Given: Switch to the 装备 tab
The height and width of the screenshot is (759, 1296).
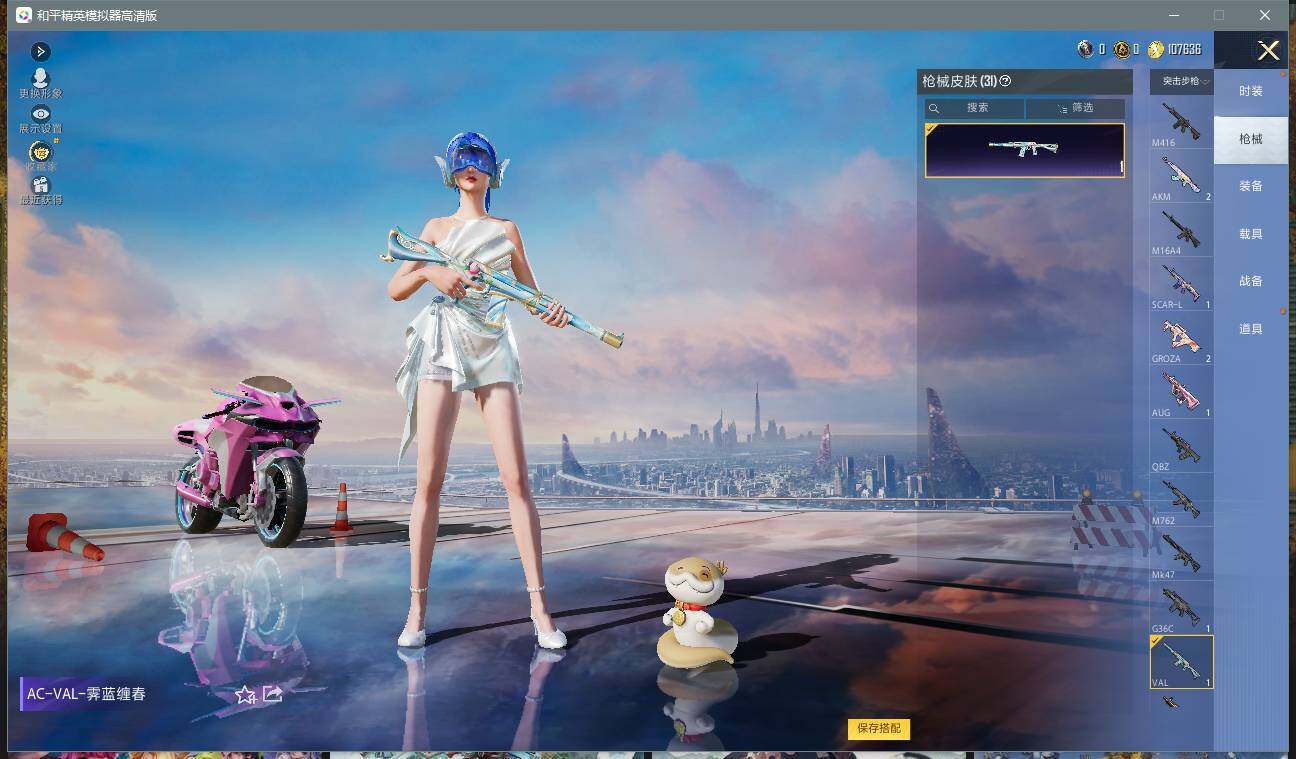Looking at the screenshot, I should tap(1251, 186).
